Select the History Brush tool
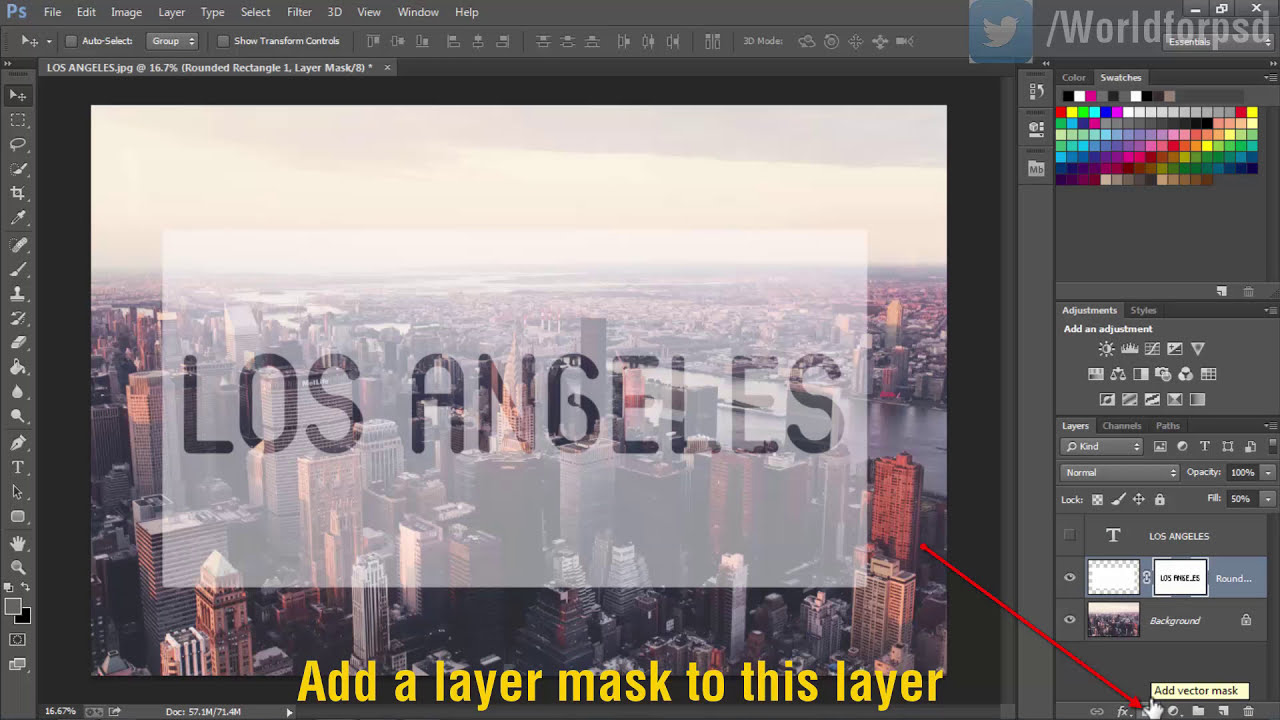 coord(18,319)
